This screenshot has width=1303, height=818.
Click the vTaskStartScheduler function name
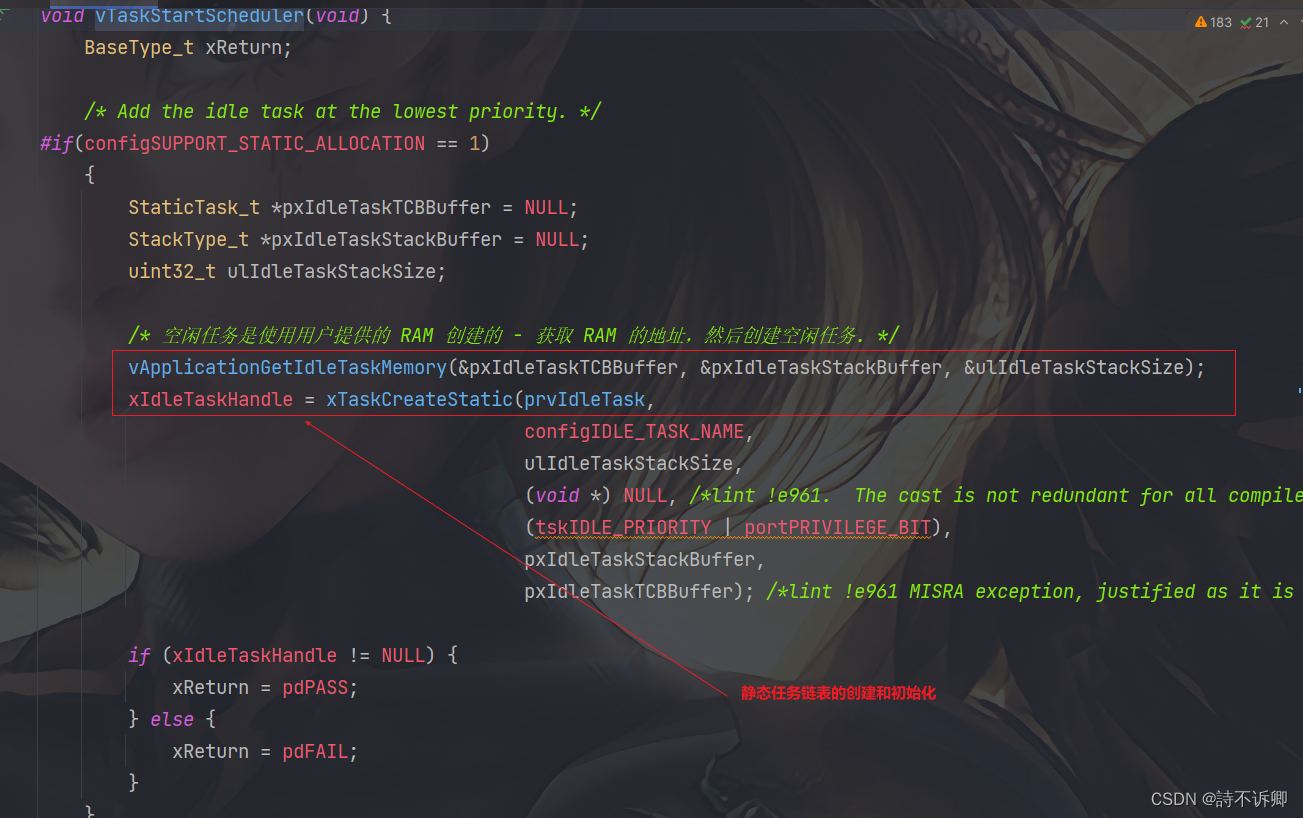pos(199,15)
